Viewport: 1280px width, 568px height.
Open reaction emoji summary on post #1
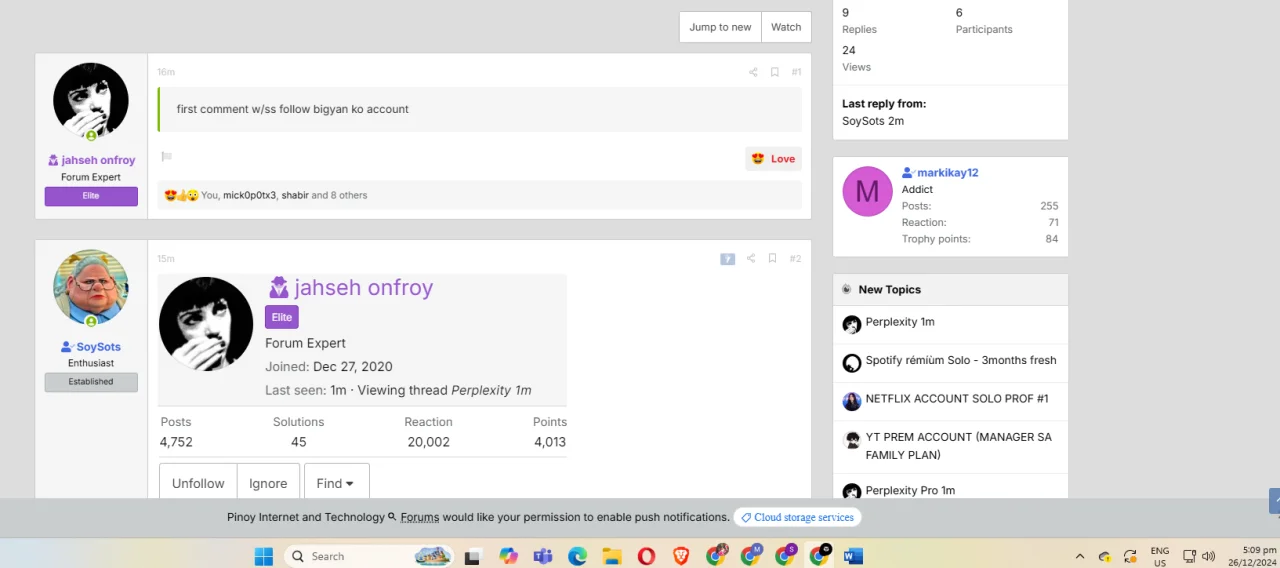click(x=179, y=195)
